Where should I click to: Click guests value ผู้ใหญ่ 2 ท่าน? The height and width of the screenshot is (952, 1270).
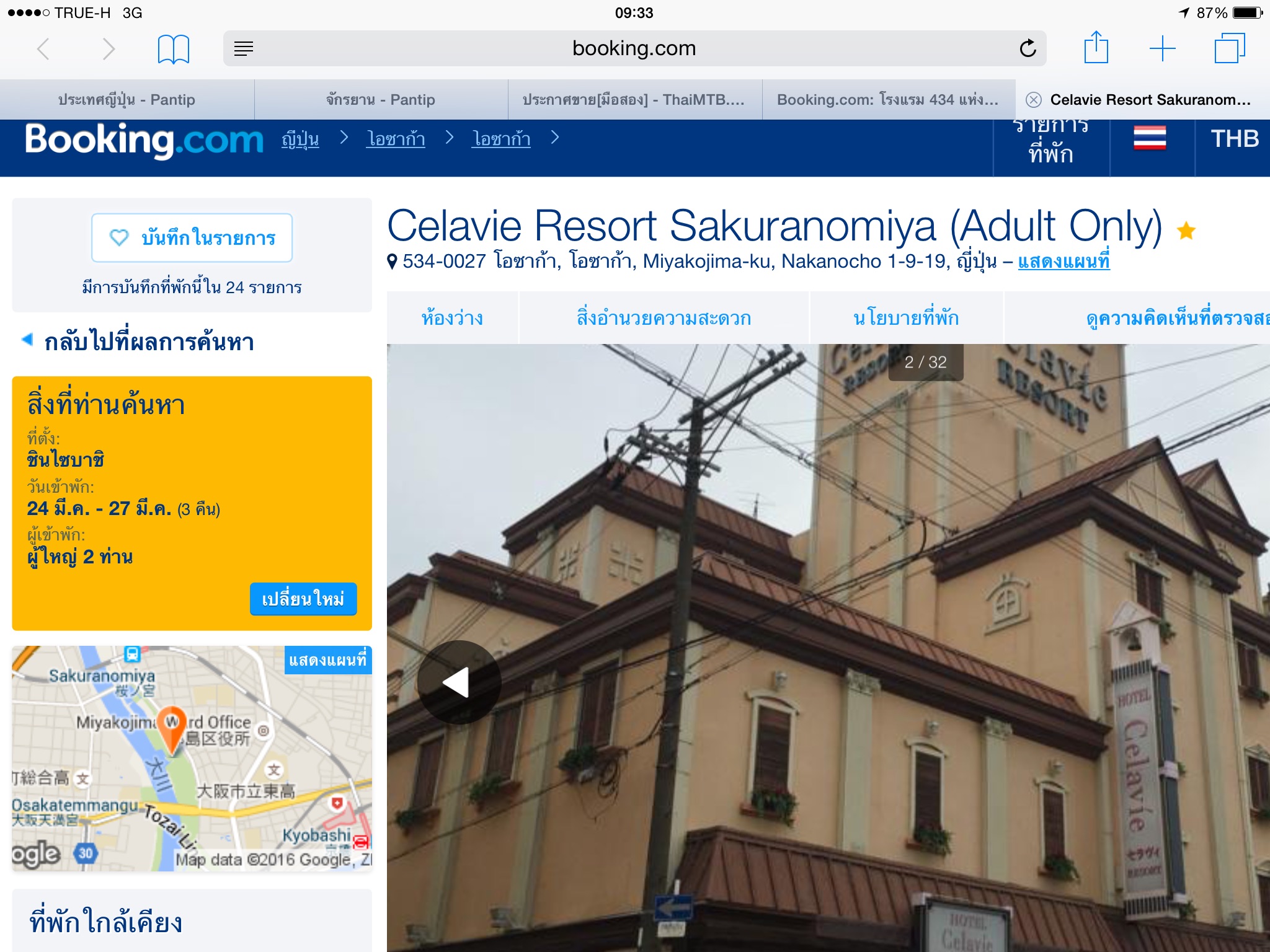(x=79, y=557)
